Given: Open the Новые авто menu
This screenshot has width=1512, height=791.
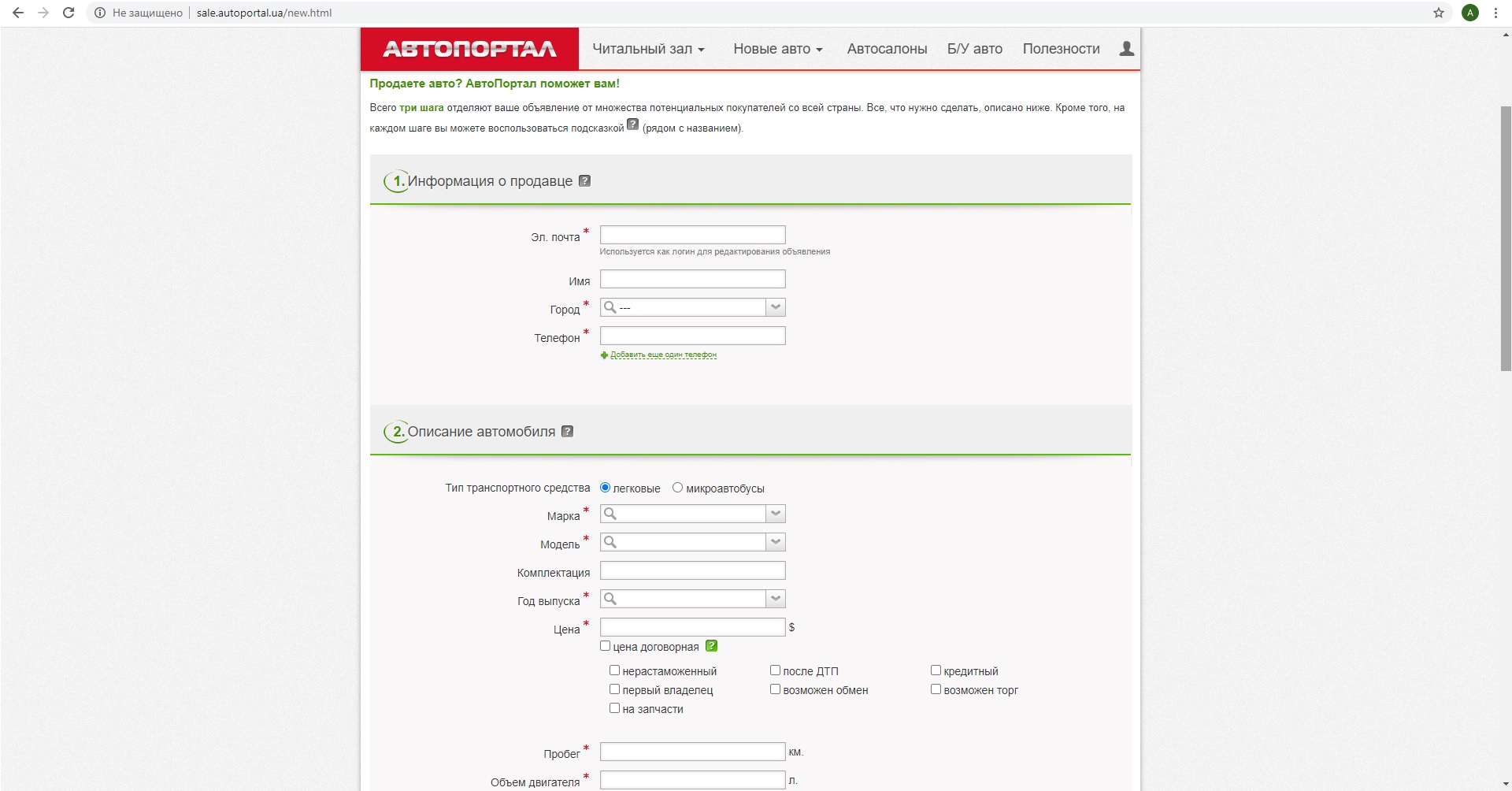Looking at the screenshot, I should click(777, 49).
